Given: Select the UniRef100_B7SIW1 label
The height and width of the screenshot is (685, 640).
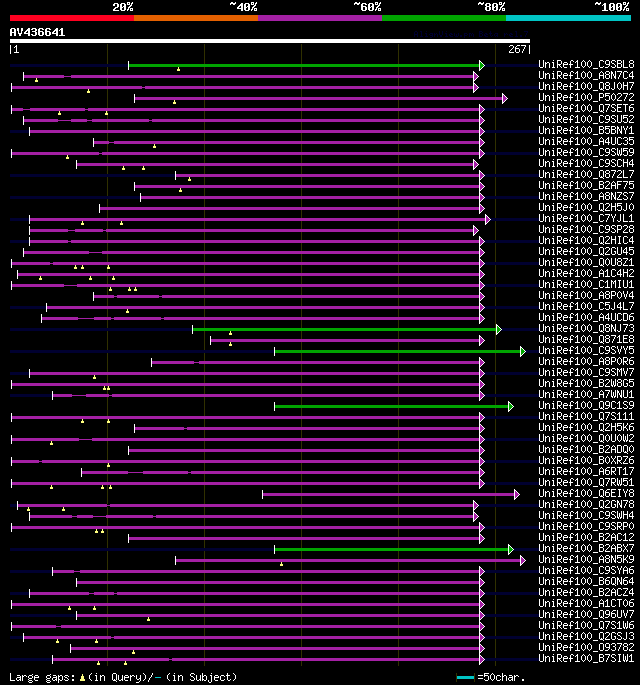Looking at the screenshot, I should [x=586, y=659].
